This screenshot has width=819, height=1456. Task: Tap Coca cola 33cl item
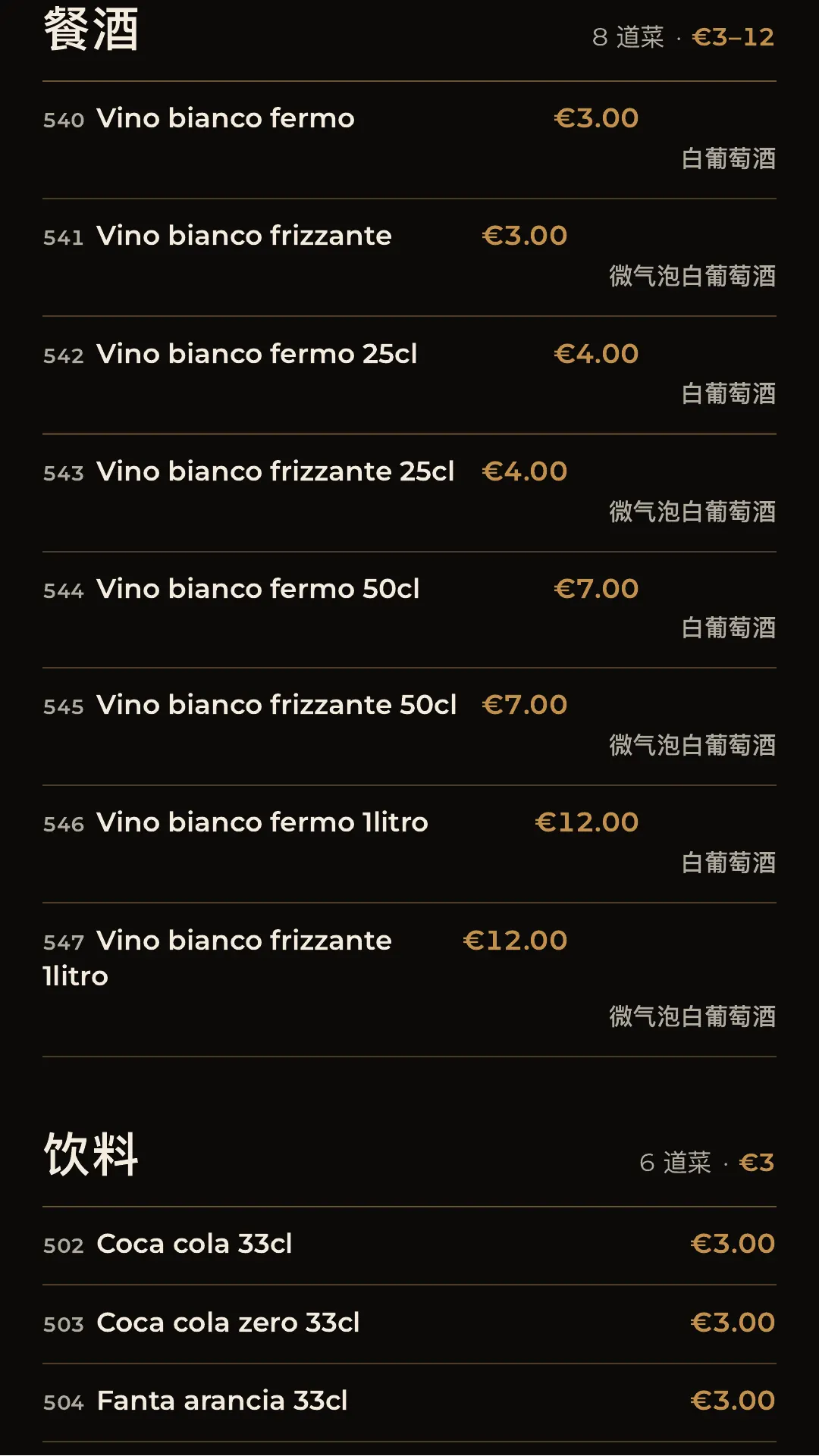point(409,1245)
